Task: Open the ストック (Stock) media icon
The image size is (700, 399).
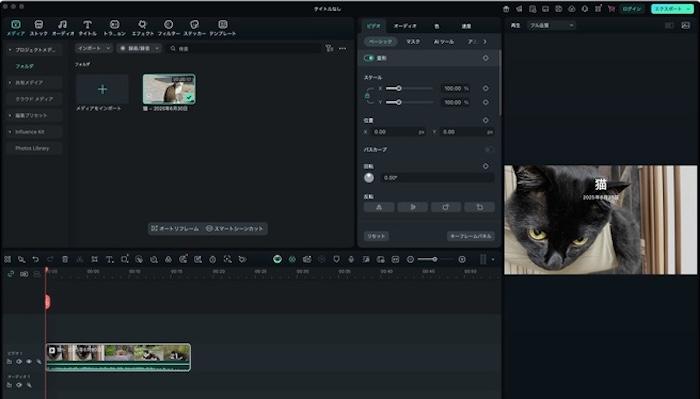Action: (39, 24)
